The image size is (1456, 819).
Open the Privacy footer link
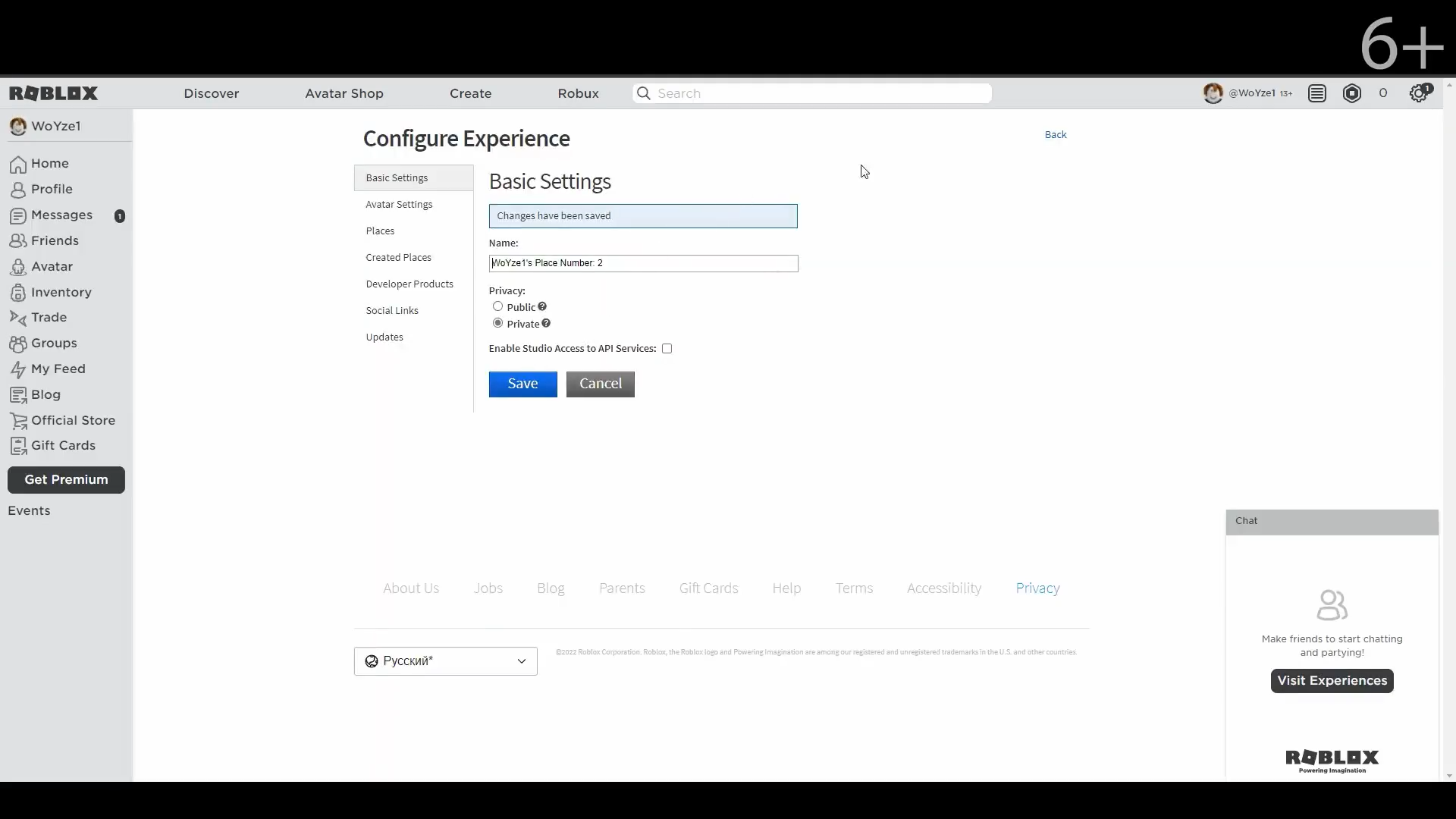(1037, 588)
